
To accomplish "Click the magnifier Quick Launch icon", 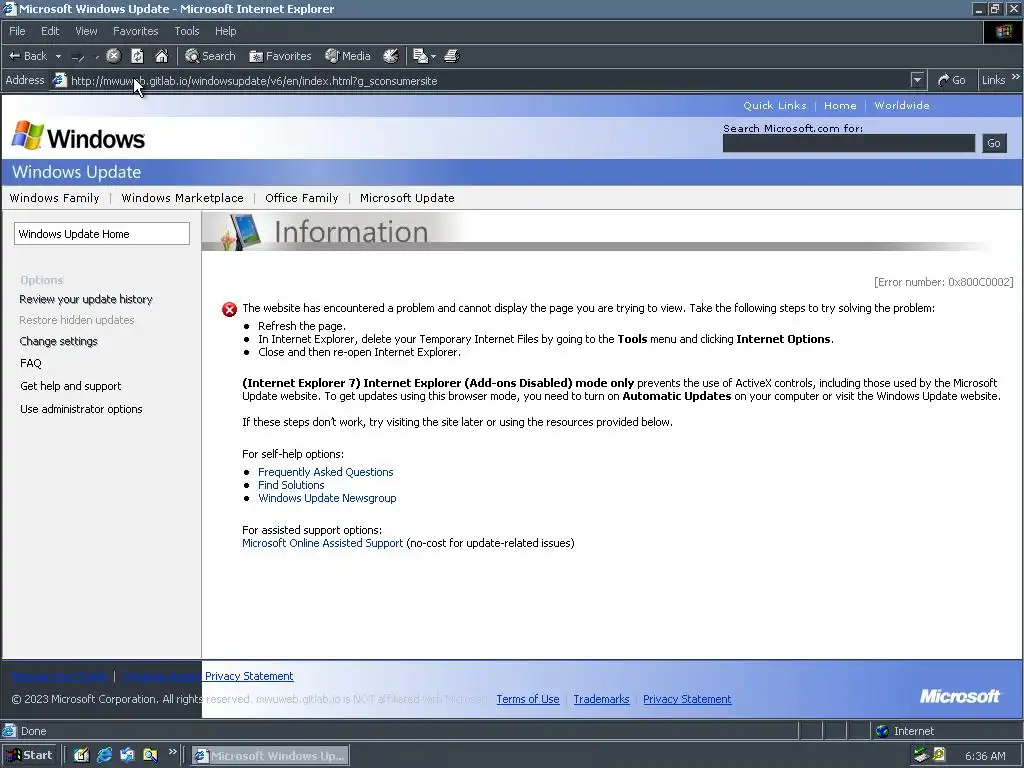I will click(x=150, y=756).
